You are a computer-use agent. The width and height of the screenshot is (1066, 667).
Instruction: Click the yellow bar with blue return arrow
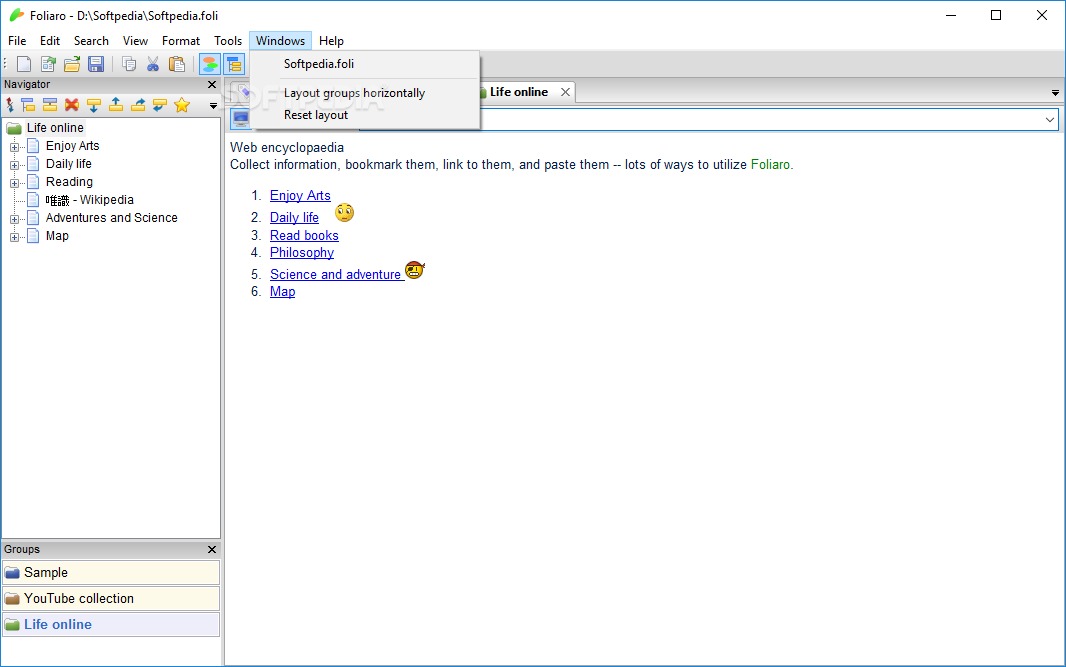point(160,105)
